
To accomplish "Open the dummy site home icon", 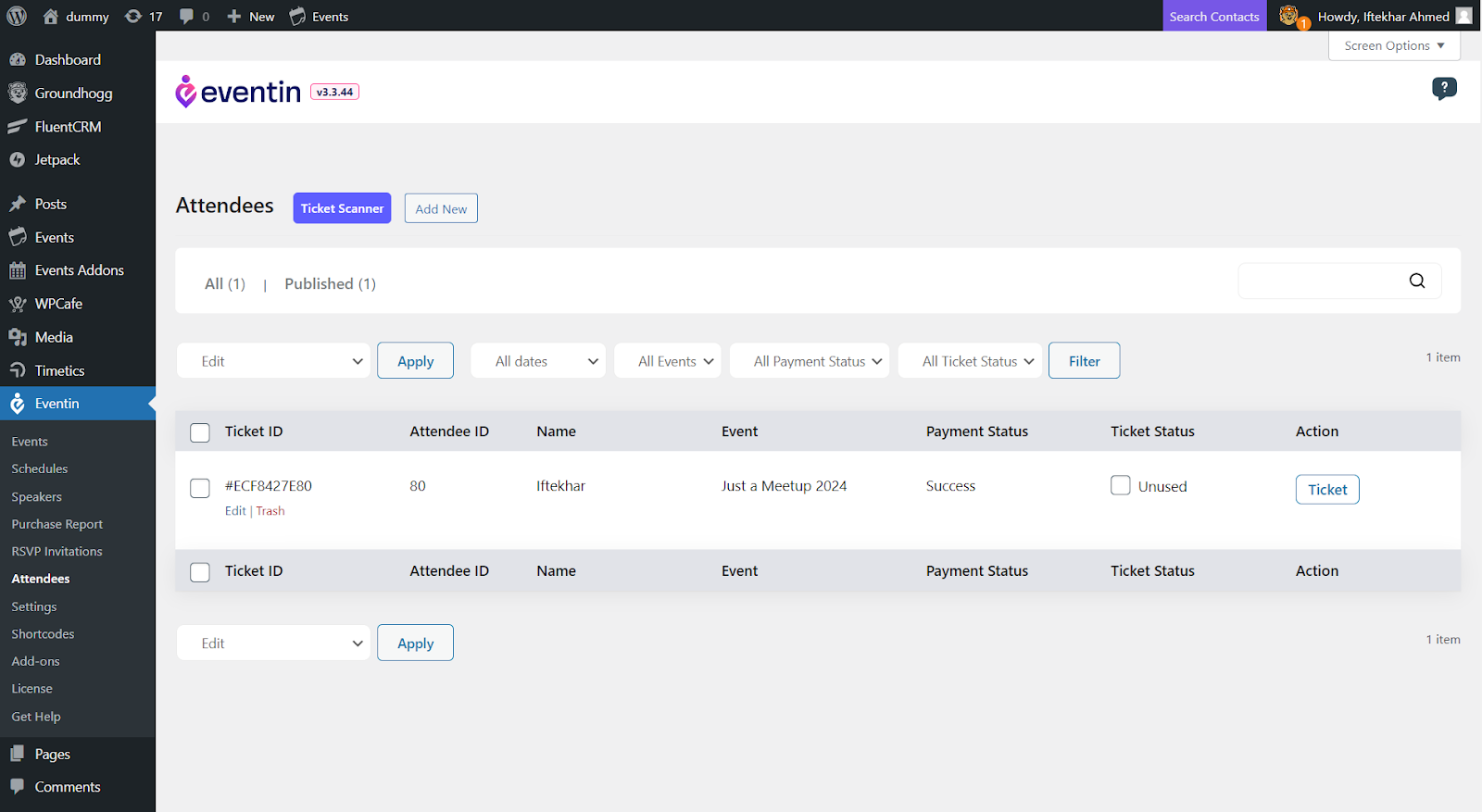I will coord(51,17).
